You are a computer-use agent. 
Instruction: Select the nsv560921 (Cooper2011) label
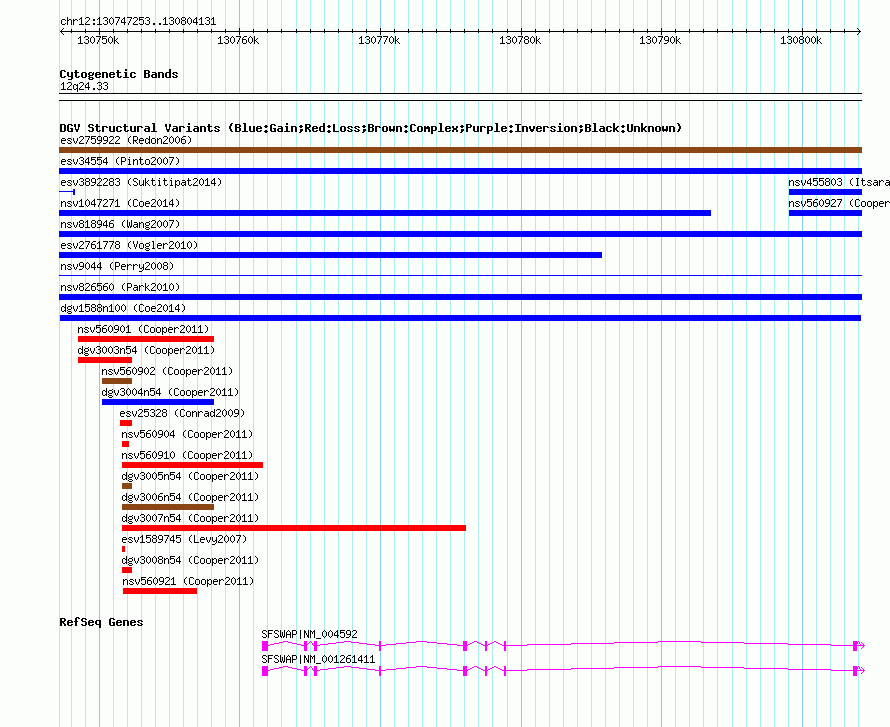(x=188, y=581)
